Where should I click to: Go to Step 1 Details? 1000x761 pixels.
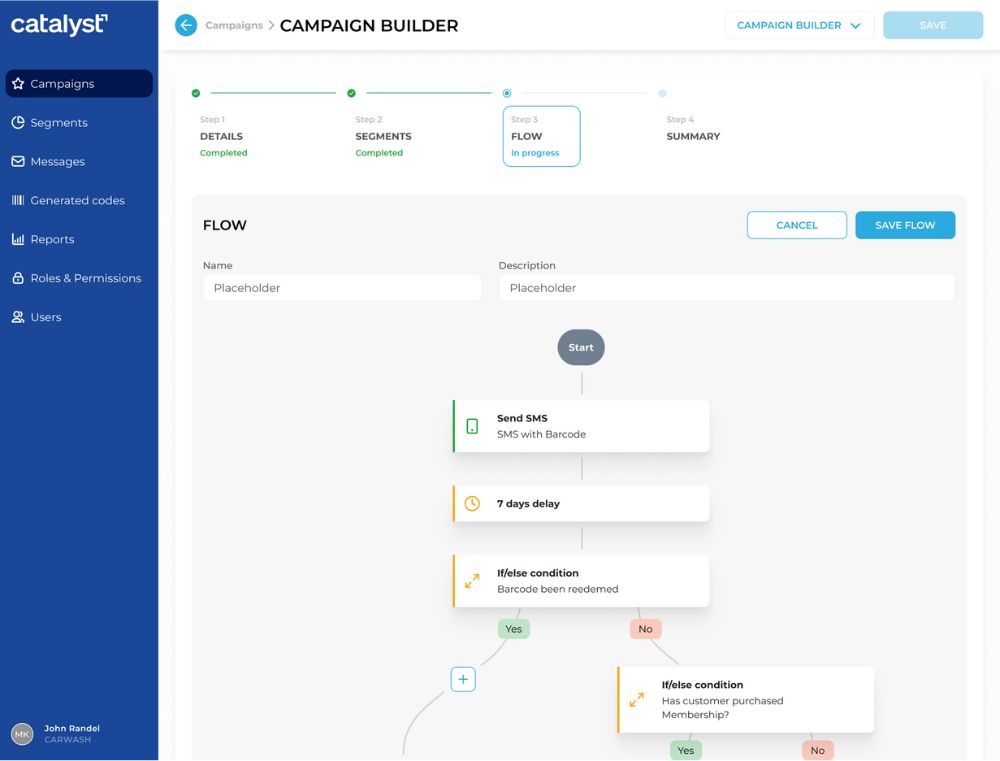tap(222, 136)
